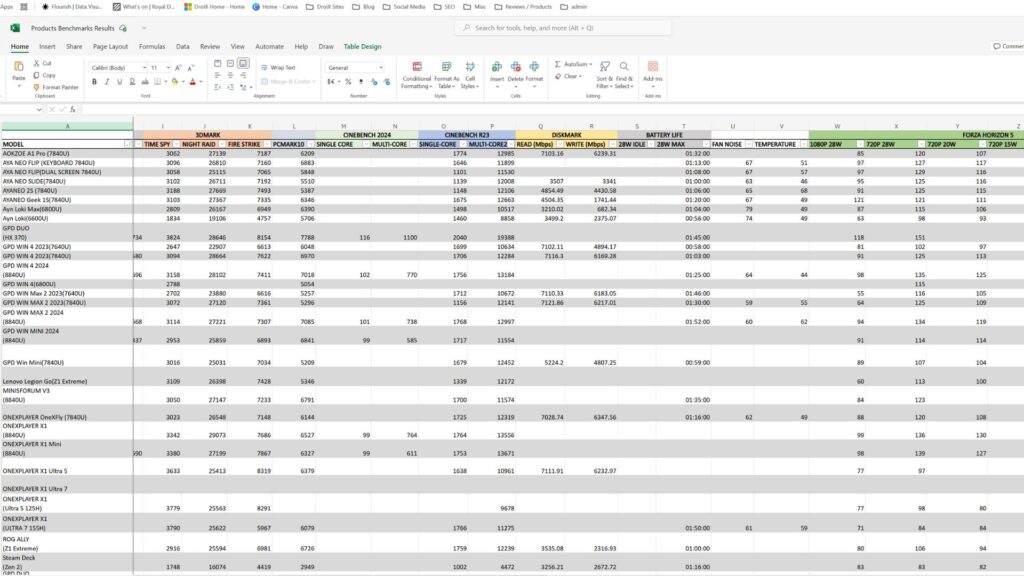This screenshot has width=1024, height=576.
Task: Open the Social Media bookmarks folder
Action: 404,7
